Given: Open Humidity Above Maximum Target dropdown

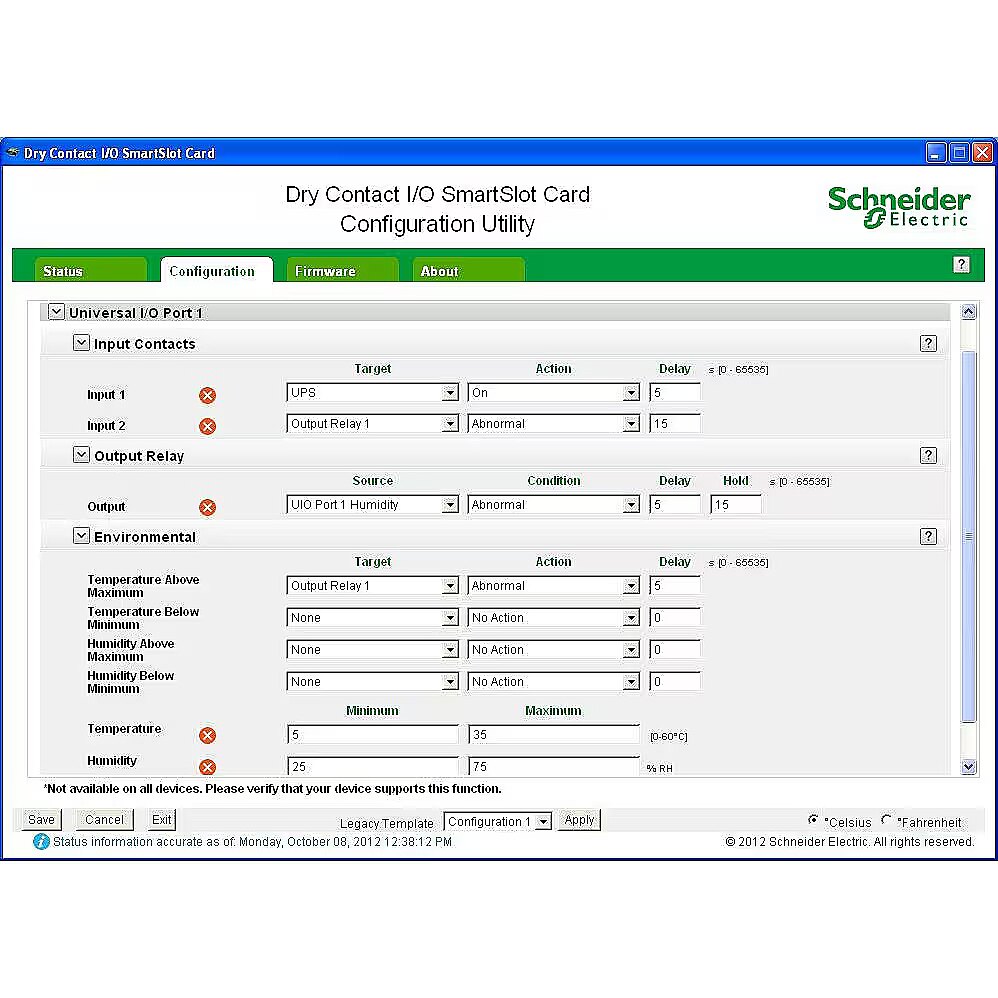Looking at the screenshot, I should click(372, 650).
